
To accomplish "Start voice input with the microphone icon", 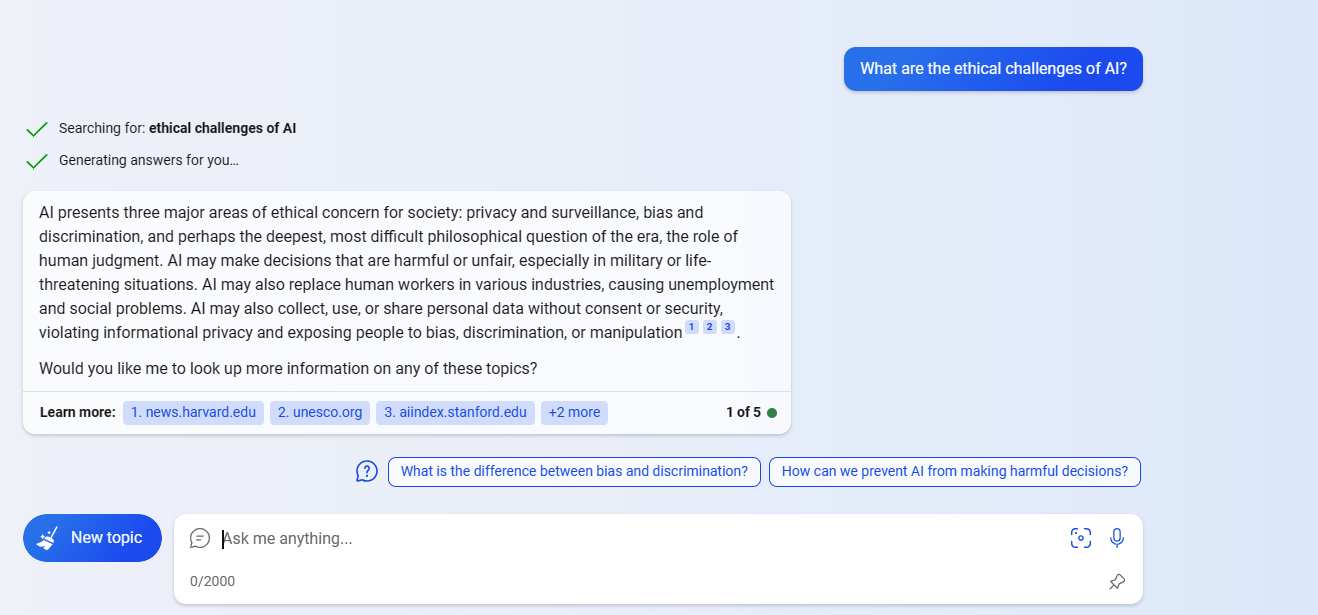I will (1117, 537).
